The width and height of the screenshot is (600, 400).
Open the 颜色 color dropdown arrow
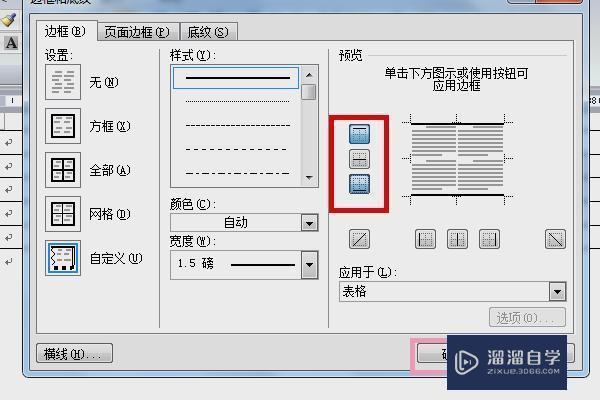(x=309, y=223)
